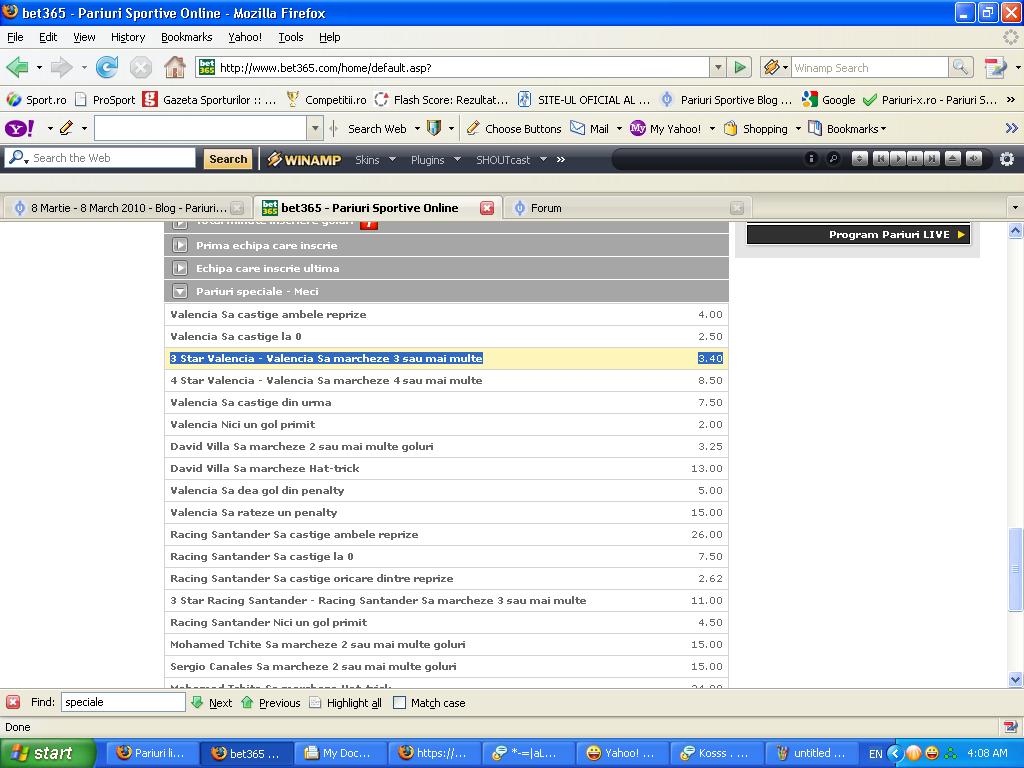Open the Sport.ro bookmark
Image resolution: width=1024 pixels, height=768 pixels.
pos(37,99)
